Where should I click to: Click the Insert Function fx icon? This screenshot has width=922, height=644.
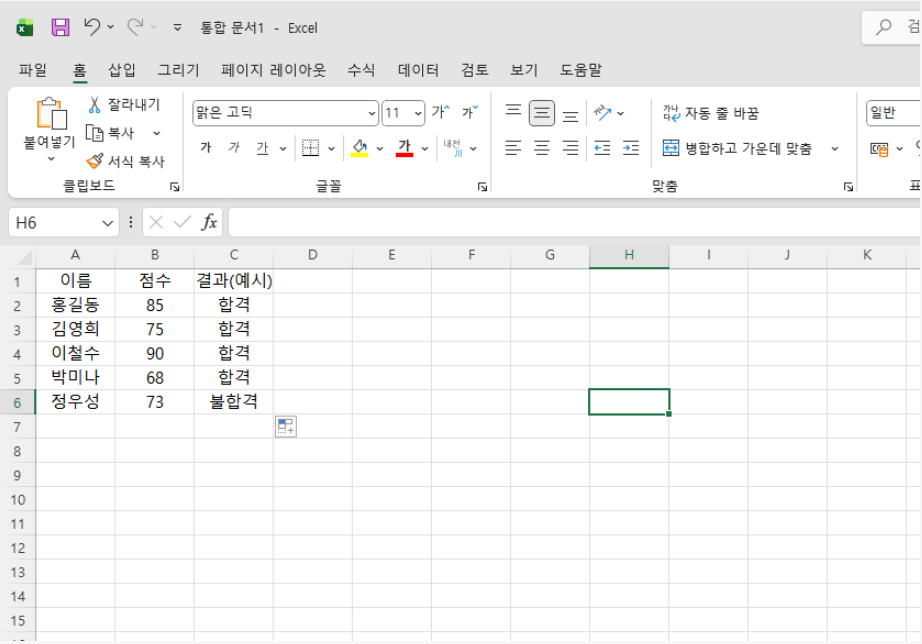209,222
